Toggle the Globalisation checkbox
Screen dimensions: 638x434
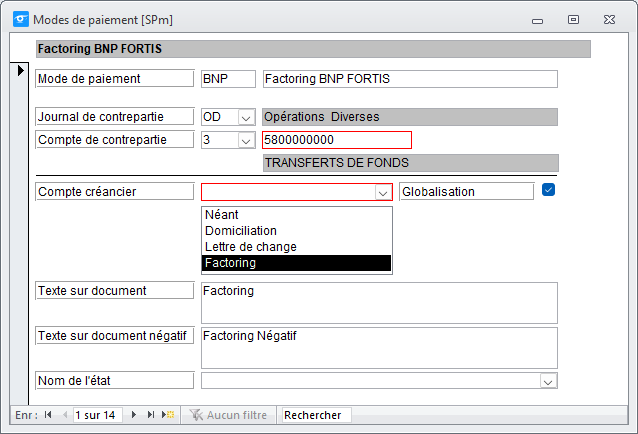point(548,190)
